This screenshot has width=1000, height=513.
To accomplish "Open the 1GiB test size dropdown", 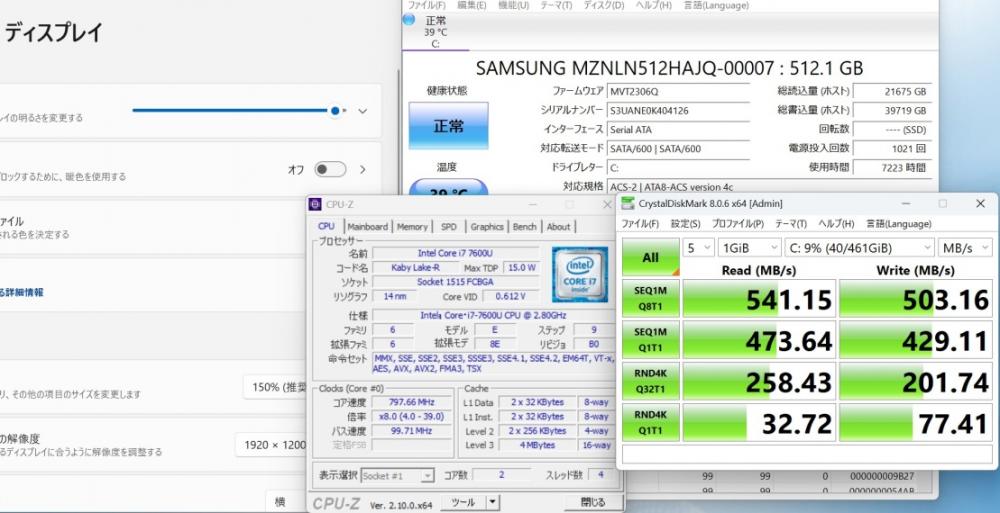I will [750, 248].
